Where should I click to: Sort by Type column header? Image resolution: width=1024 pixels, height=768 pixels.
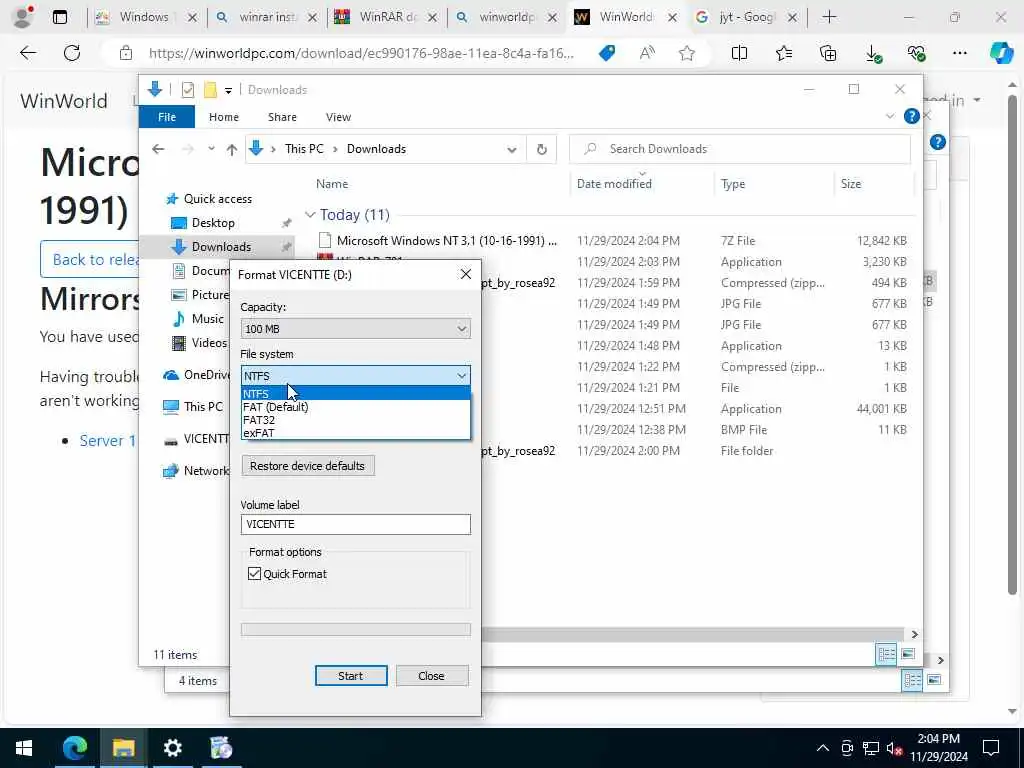click(x=733, y=184)
